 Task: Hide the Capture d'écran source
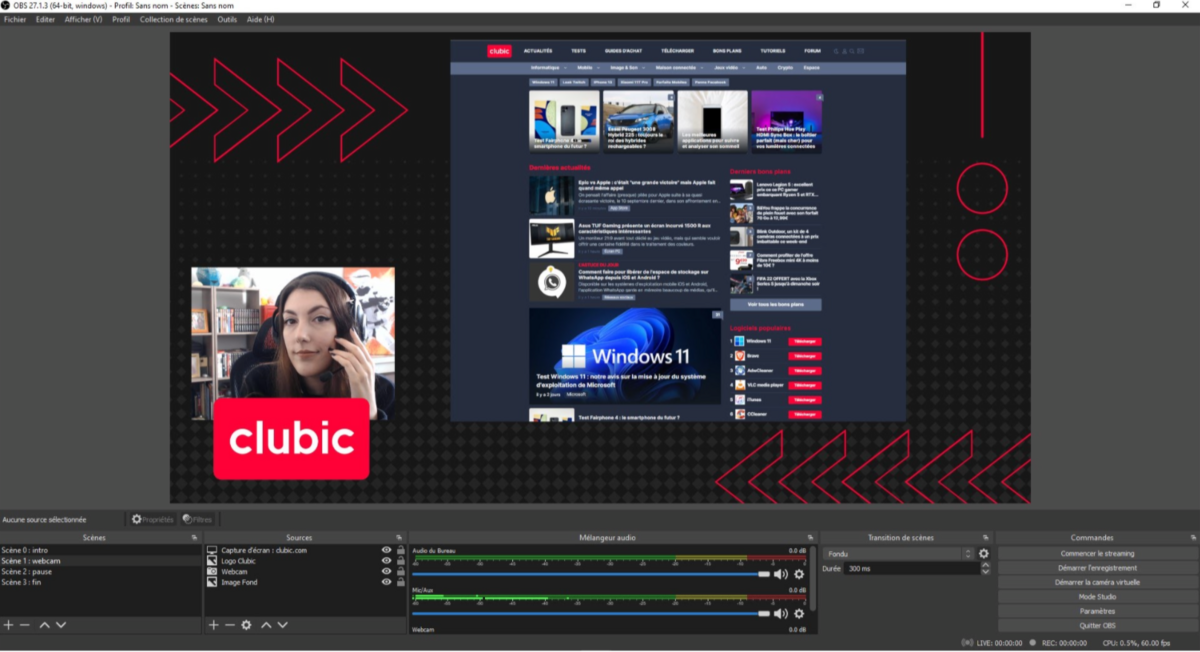386,550
